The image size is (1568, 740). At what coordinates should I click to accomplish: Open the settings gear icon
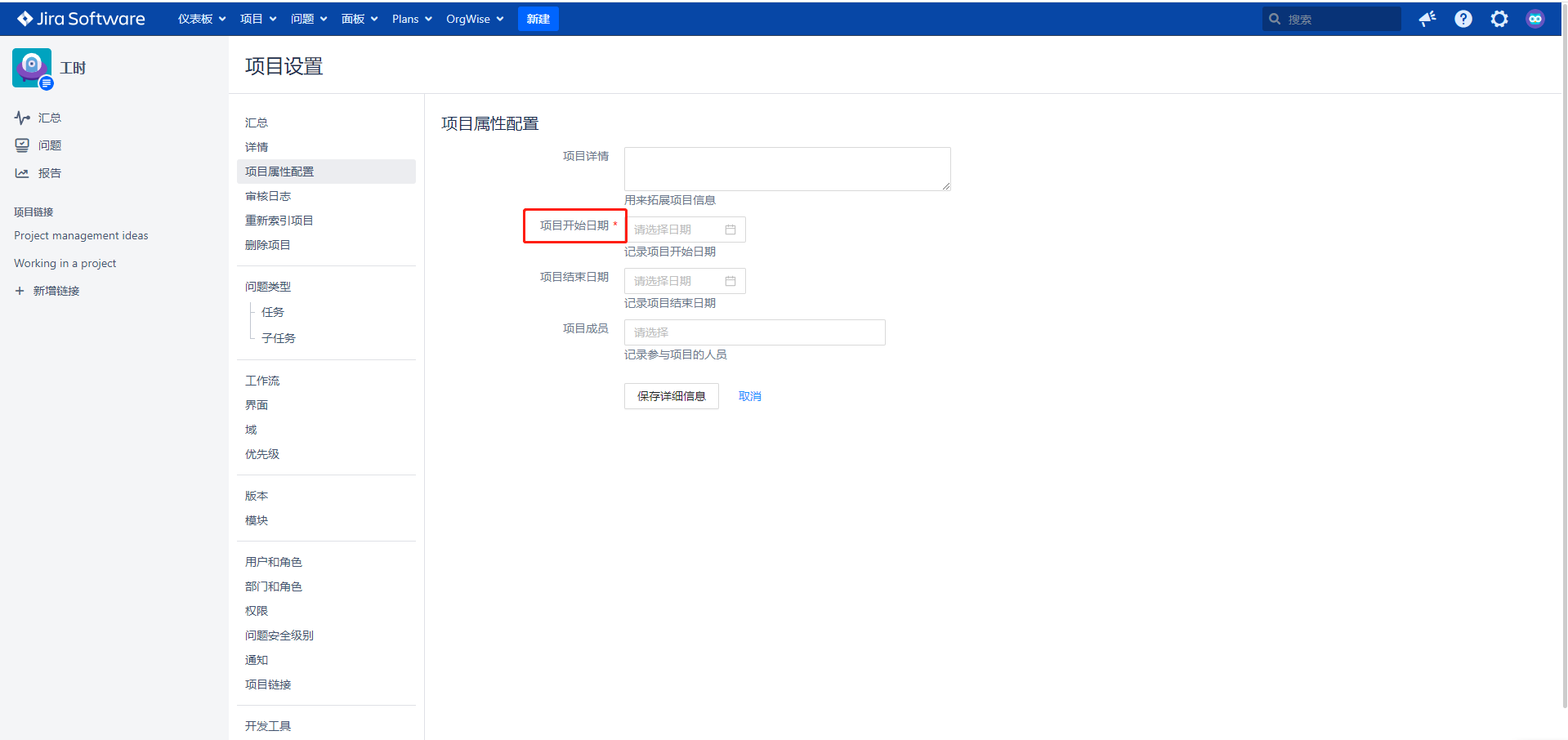pos(1499,19)
